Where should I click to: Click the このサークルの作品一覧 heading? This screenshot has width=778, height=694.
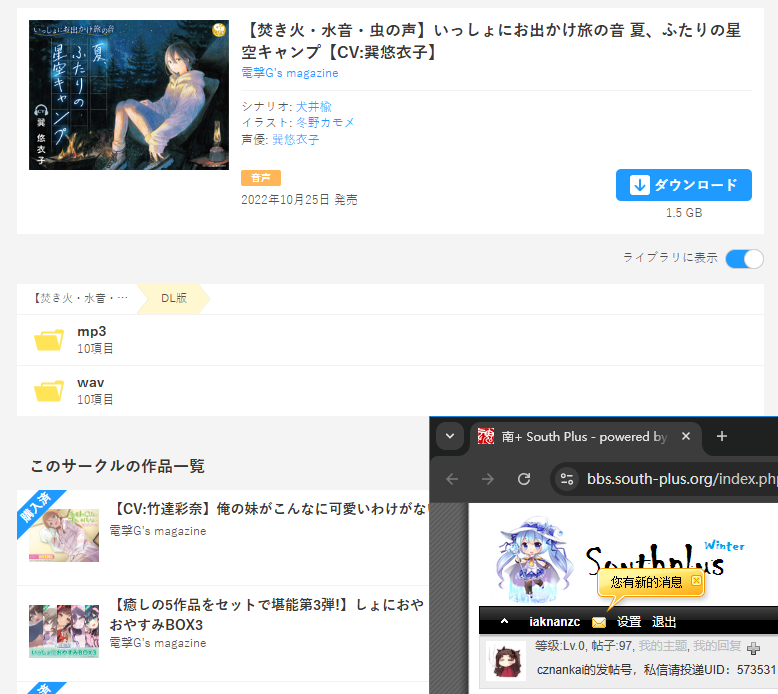(x=118, y=466)
